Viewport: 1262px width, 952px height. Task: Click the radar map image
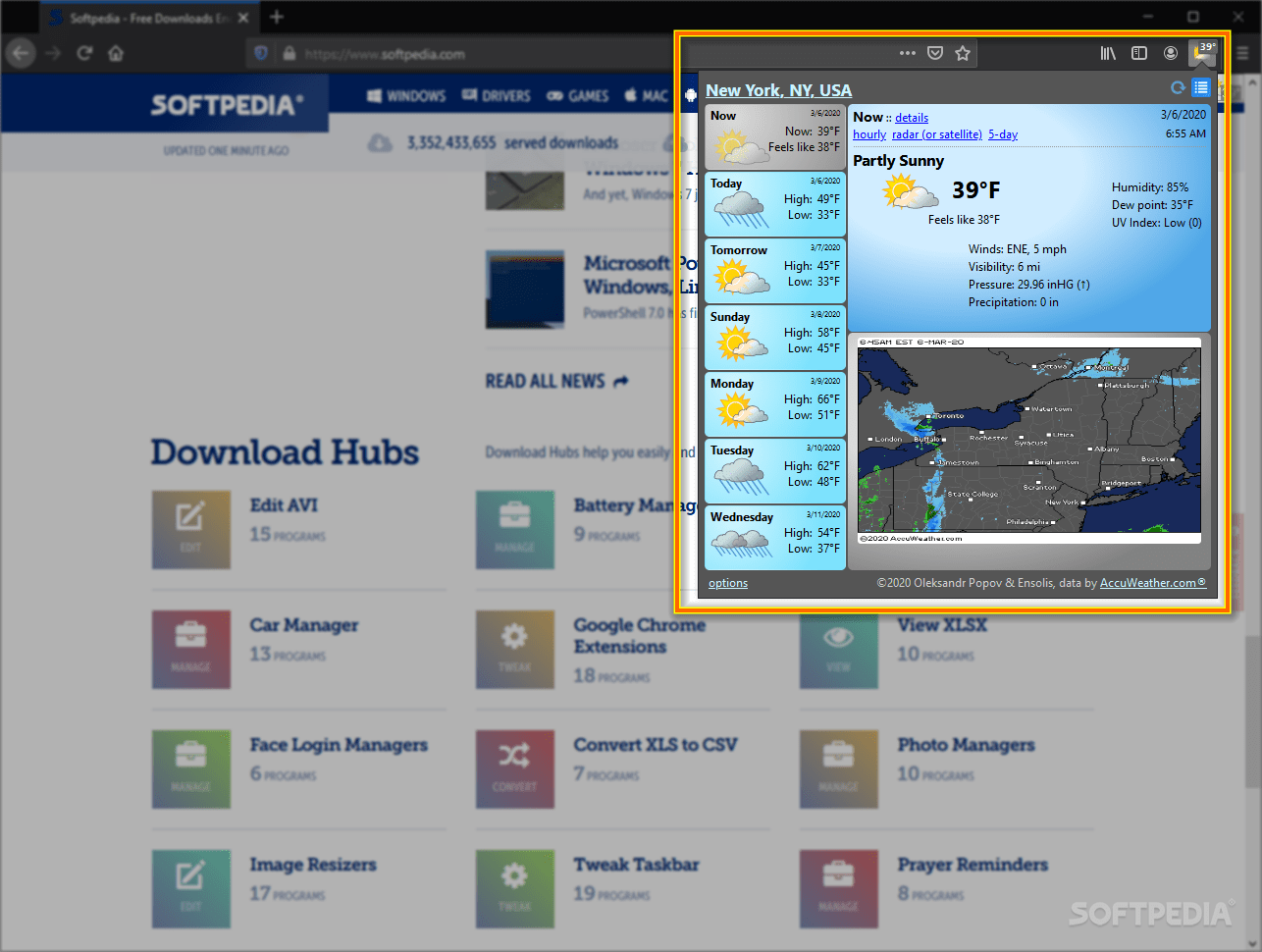point(1029,441)
